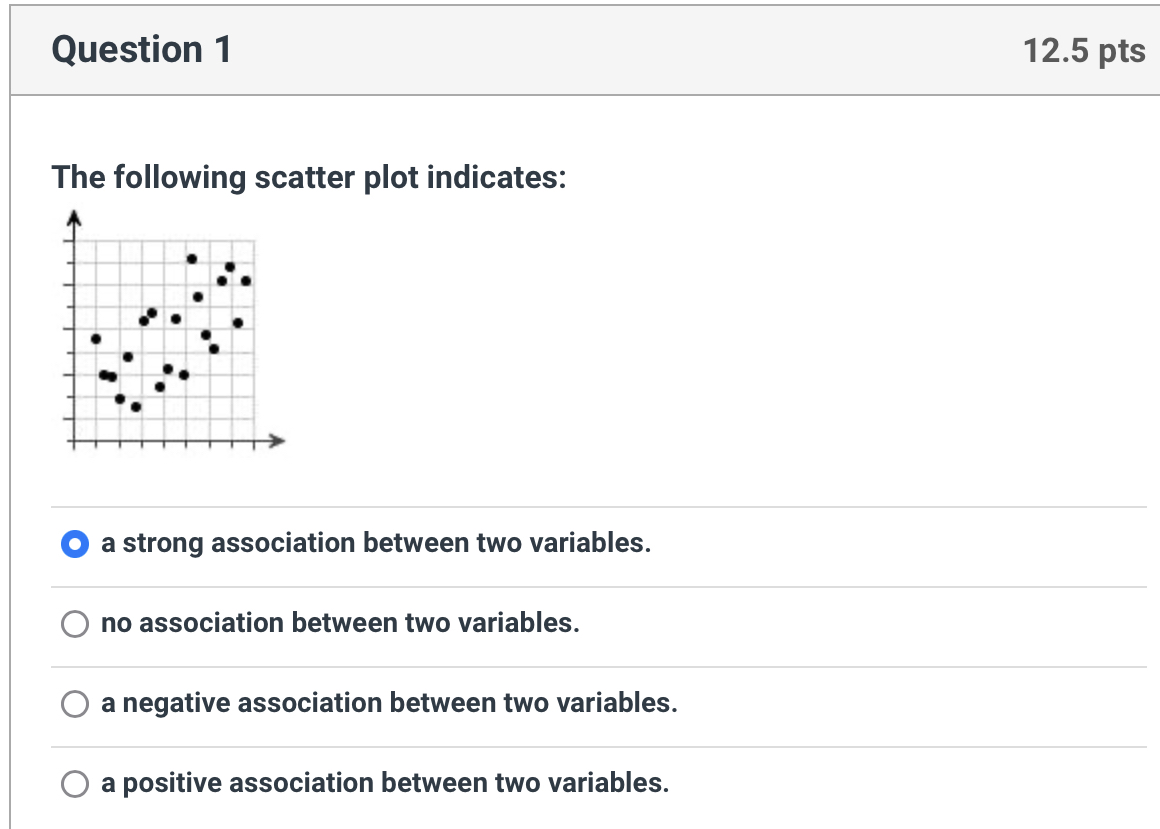Select "a positive association between two variables" option
Viewport: 1160px width, 829px height.
(73, 783)
